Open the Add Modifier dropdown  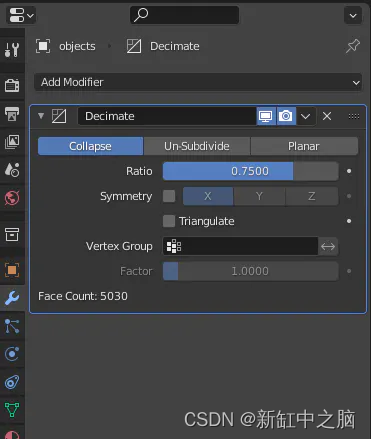point(198,82)
